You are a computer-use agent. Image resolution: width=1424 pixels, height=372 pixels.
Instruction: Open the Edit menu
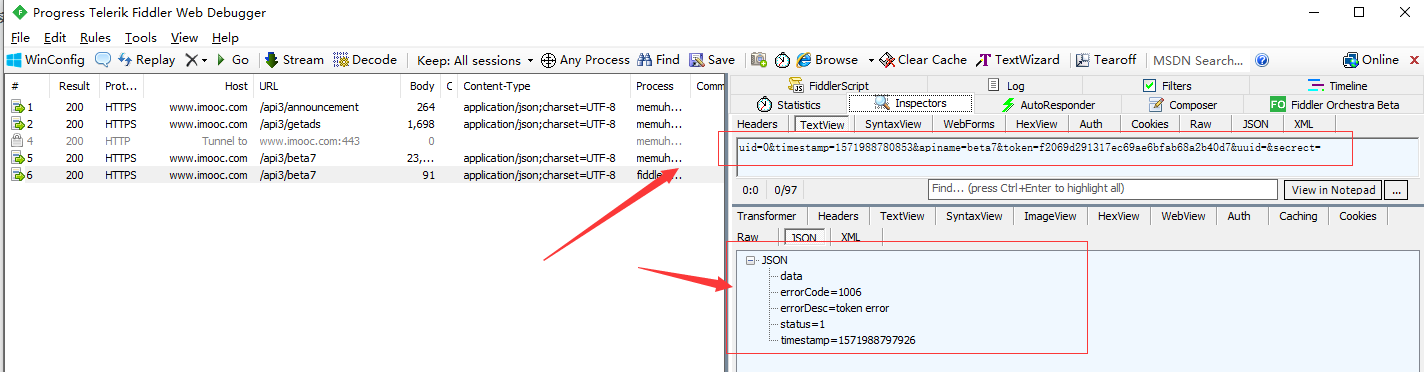pos(55,37)
